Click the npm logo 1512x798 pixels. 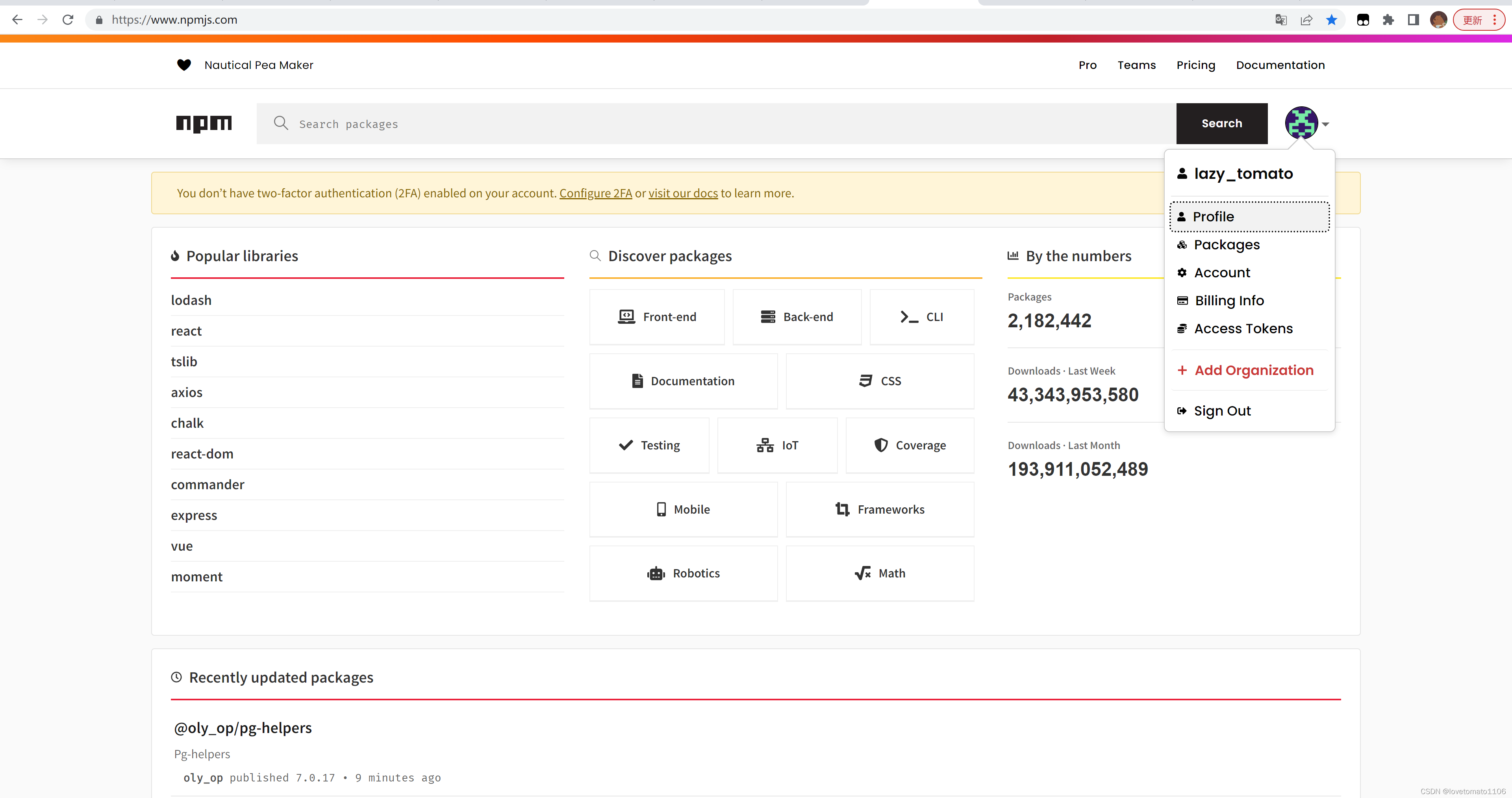(204, 123)
